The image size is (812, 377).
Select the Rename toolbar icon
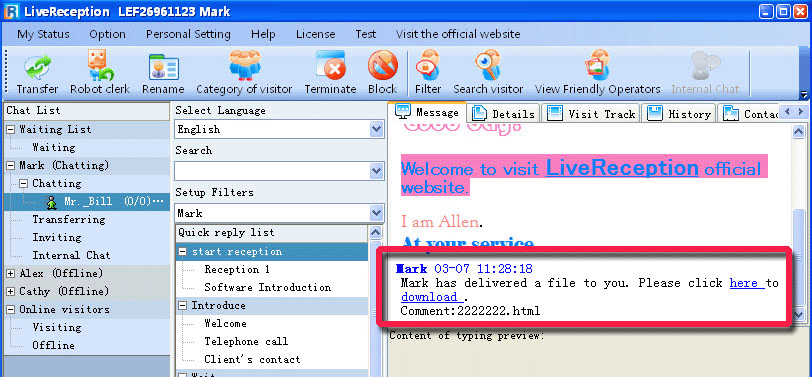pos(163,67)
